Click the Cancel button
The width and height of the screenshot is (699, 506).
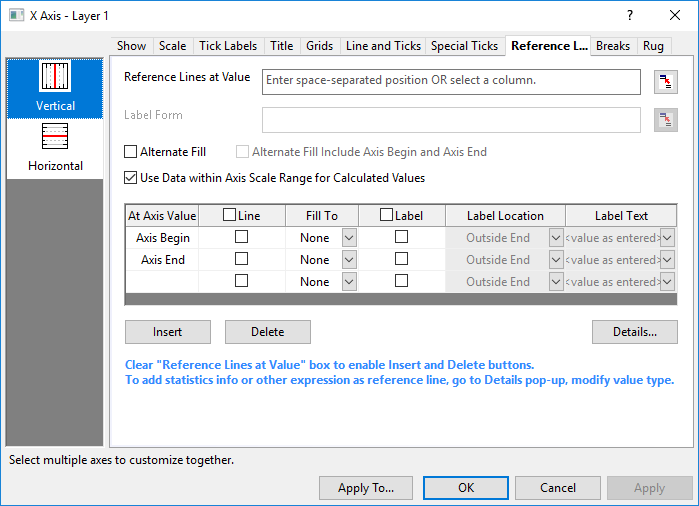pyautogui.click(x=558, y=488)
